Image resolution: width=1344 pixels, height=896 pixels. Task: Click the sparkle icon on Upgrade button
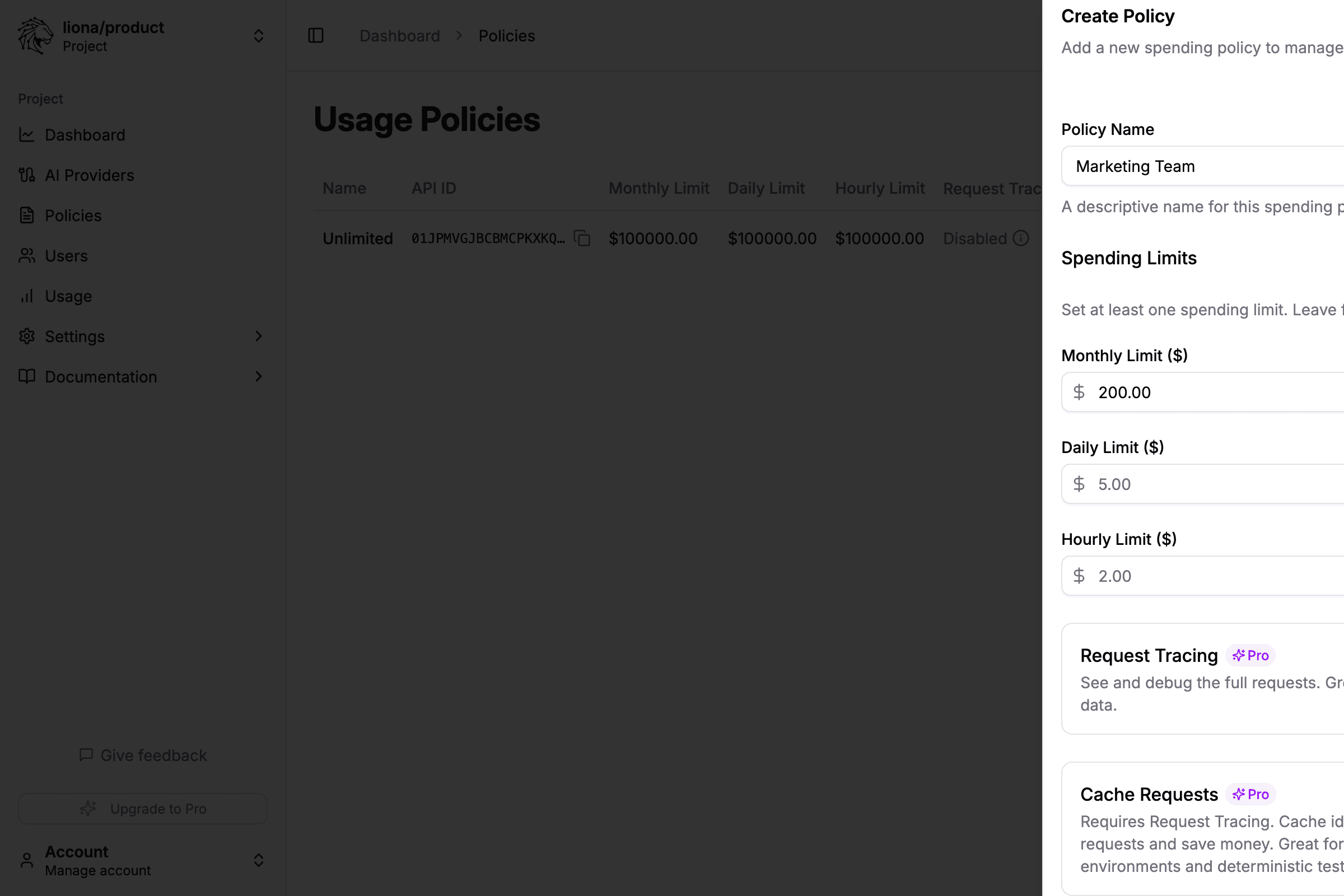click(x=88, y=809)
